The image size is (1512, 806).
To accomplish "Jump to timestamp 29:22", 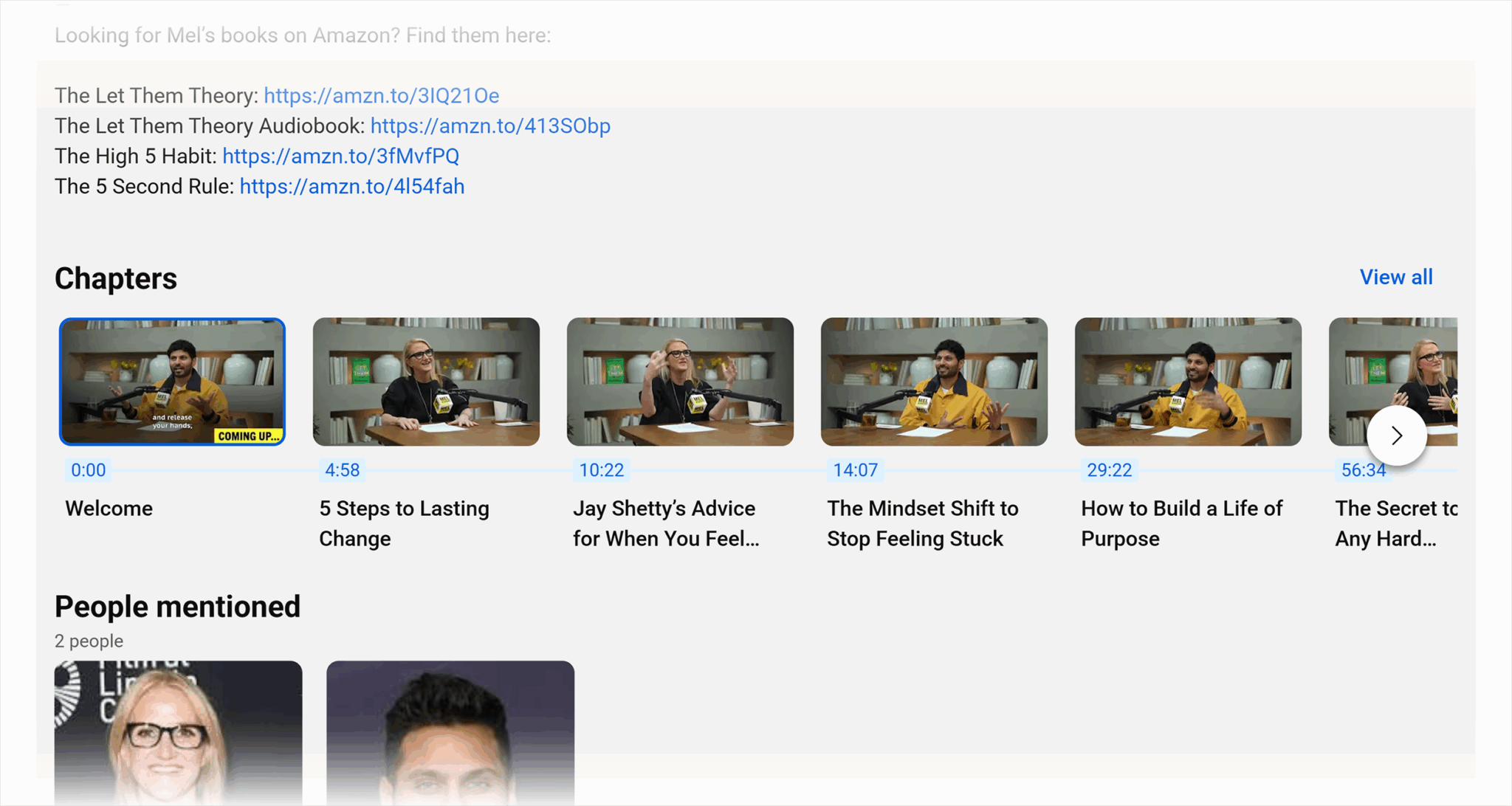I will [1108, 470].
